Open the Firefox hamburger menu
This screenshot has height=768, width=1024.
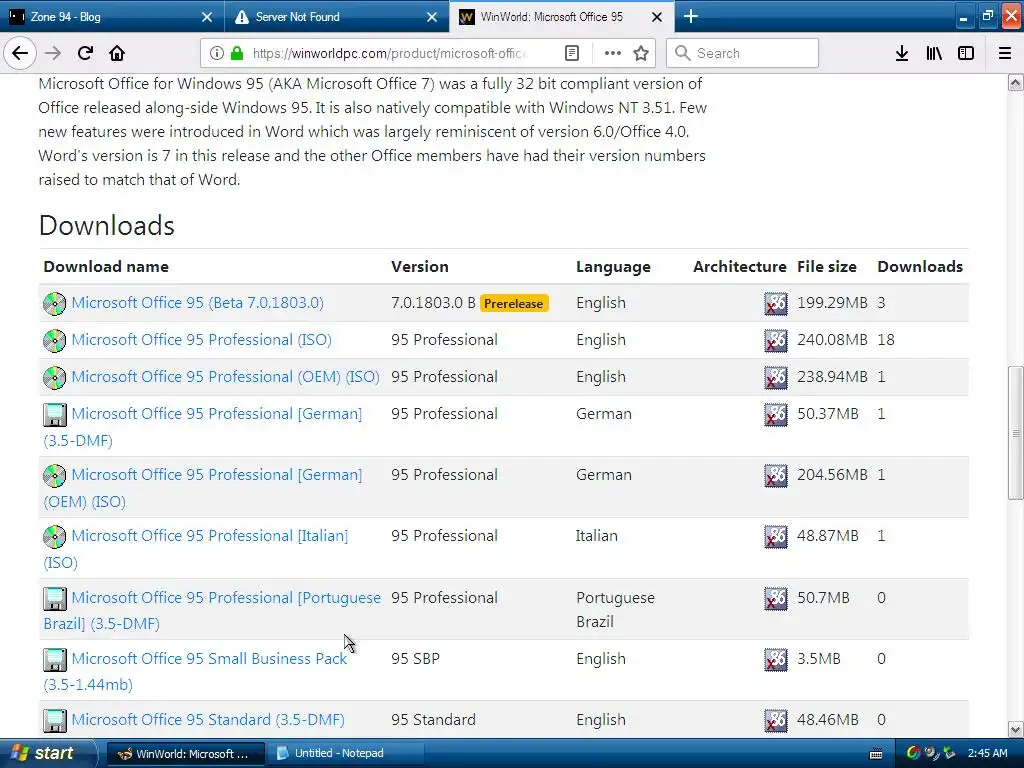click(1005, 53)
